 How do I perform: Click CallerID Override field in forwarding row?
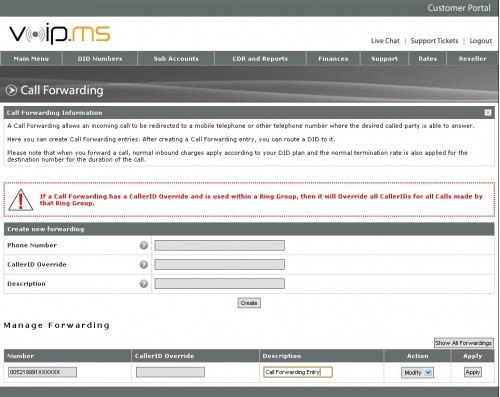(x=170, y=372)
